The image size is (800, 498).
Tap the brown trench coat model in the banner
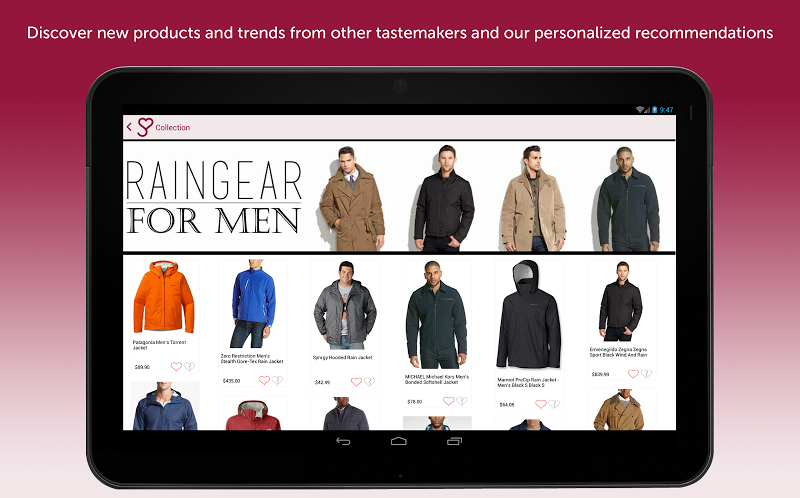click(x=353, y=198)
